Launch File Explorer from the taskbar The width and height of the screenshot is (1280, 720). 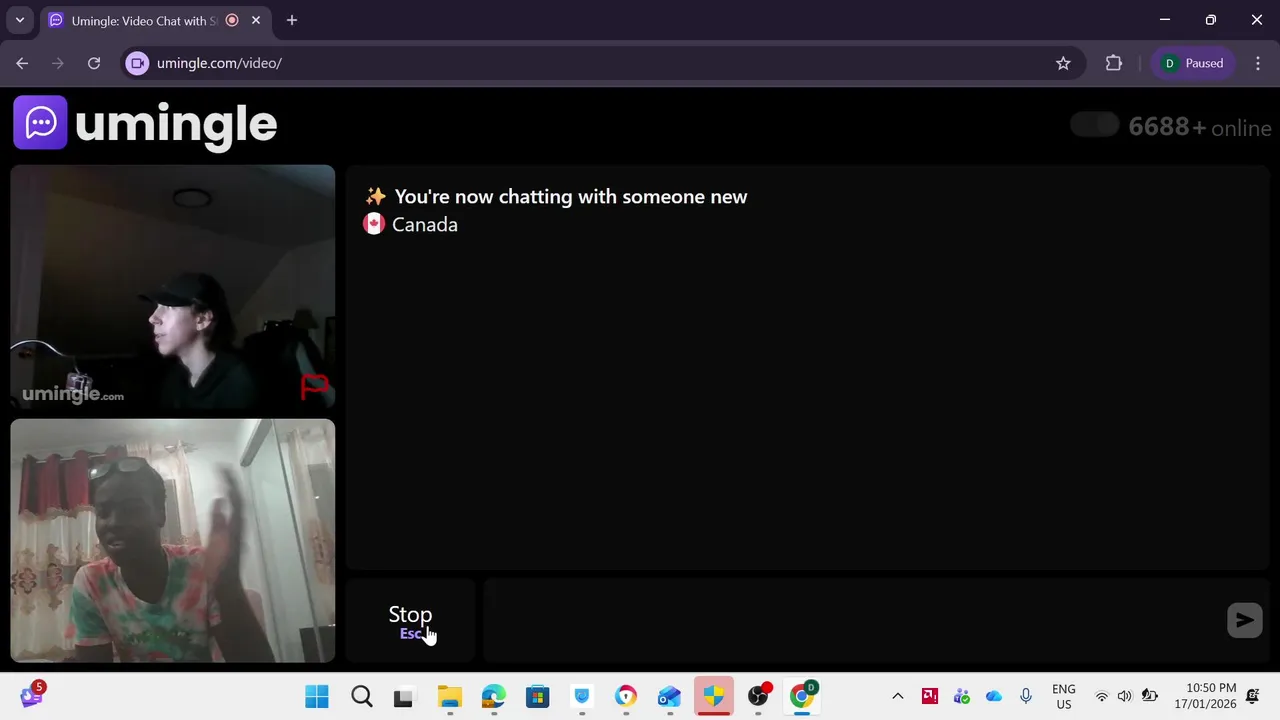click(450, 697)
